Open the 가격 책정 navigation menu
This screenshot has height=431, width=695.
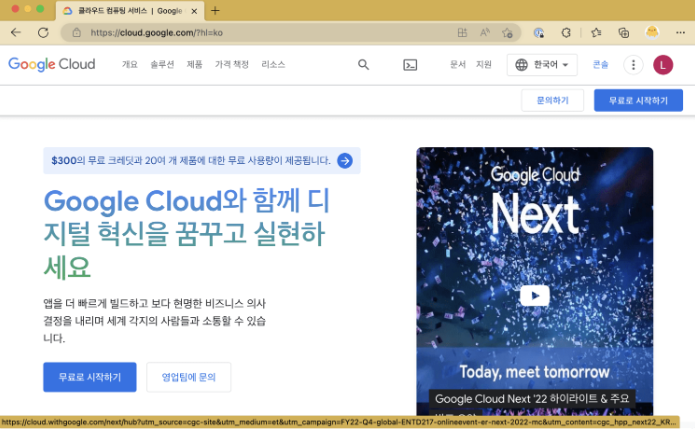(232, 65)
